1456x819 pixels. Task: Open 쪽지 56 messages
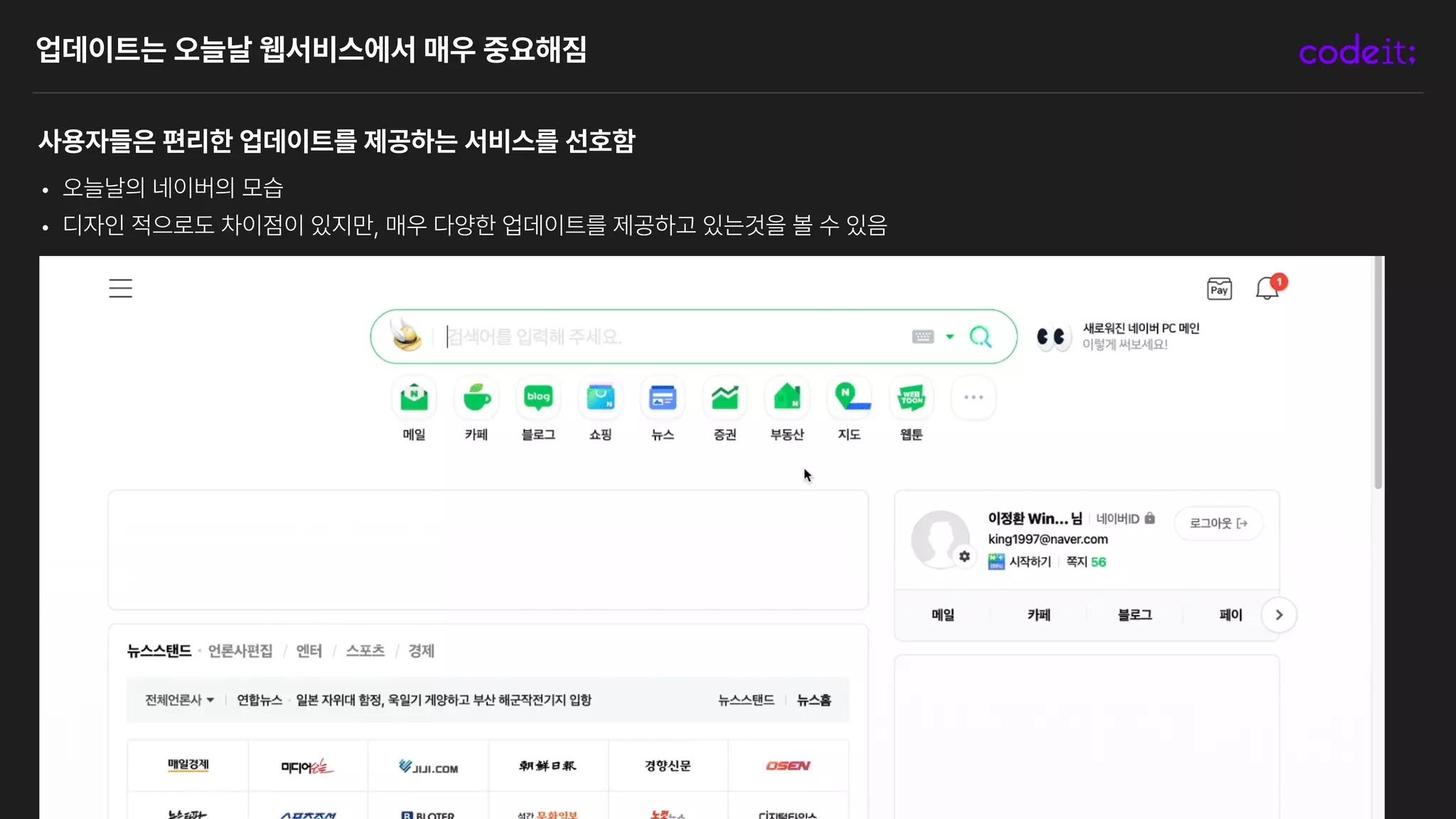1086,562
